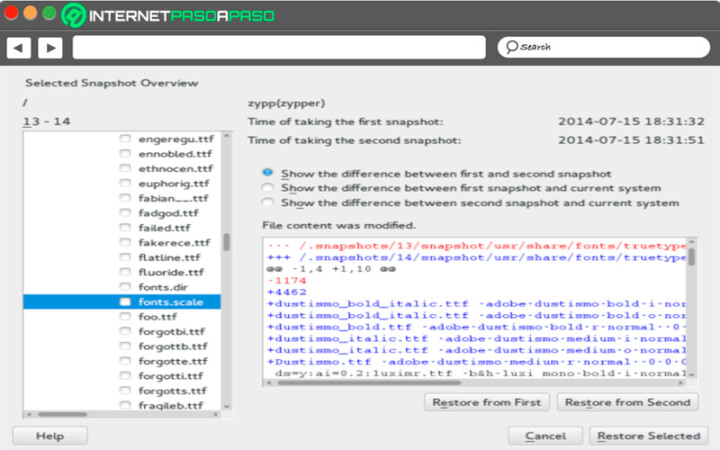Open the Help button
Image resolution: width=720 pixels, height=450 pixels.
(x=48, y=436)
